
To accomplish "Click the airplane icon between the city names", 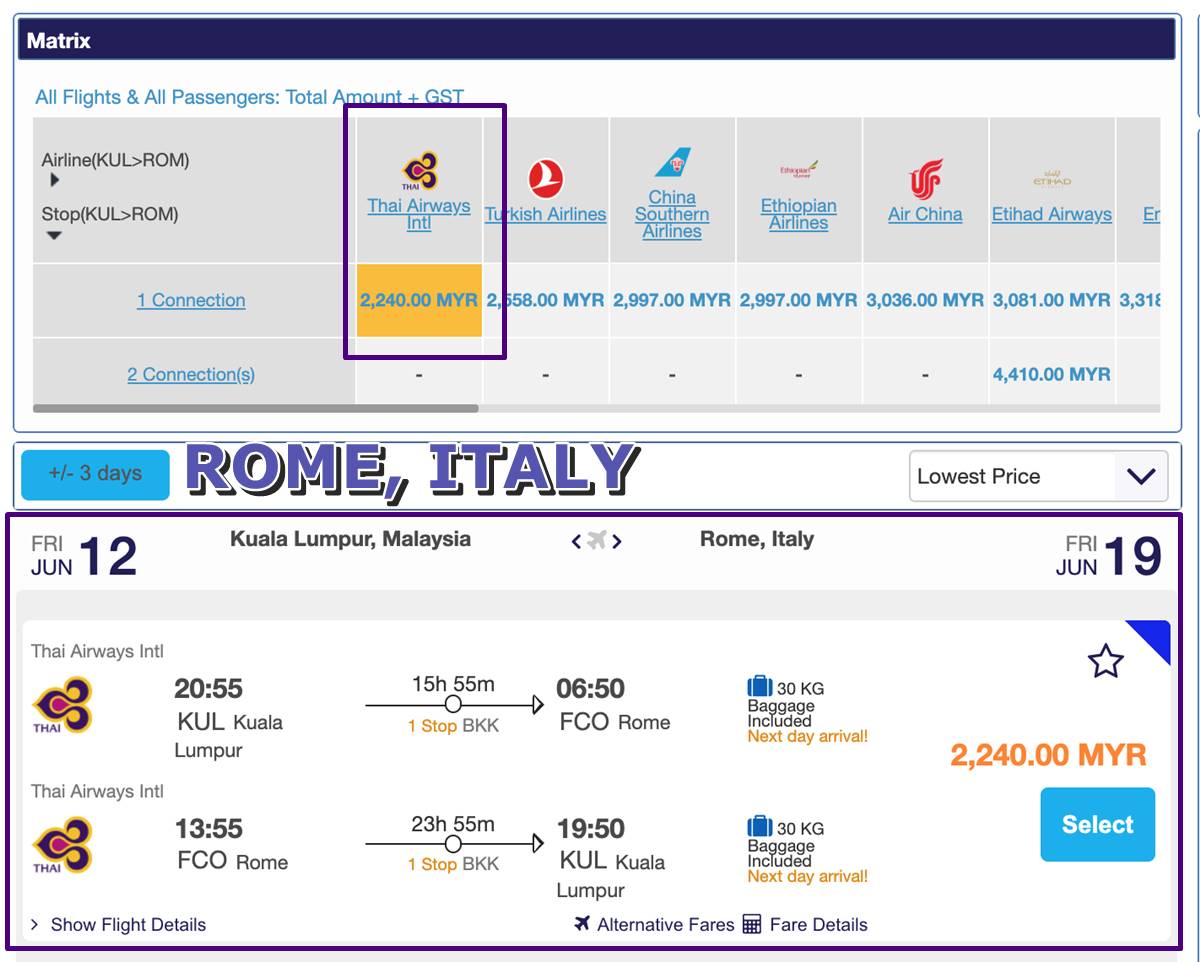I will click(597, 541).
